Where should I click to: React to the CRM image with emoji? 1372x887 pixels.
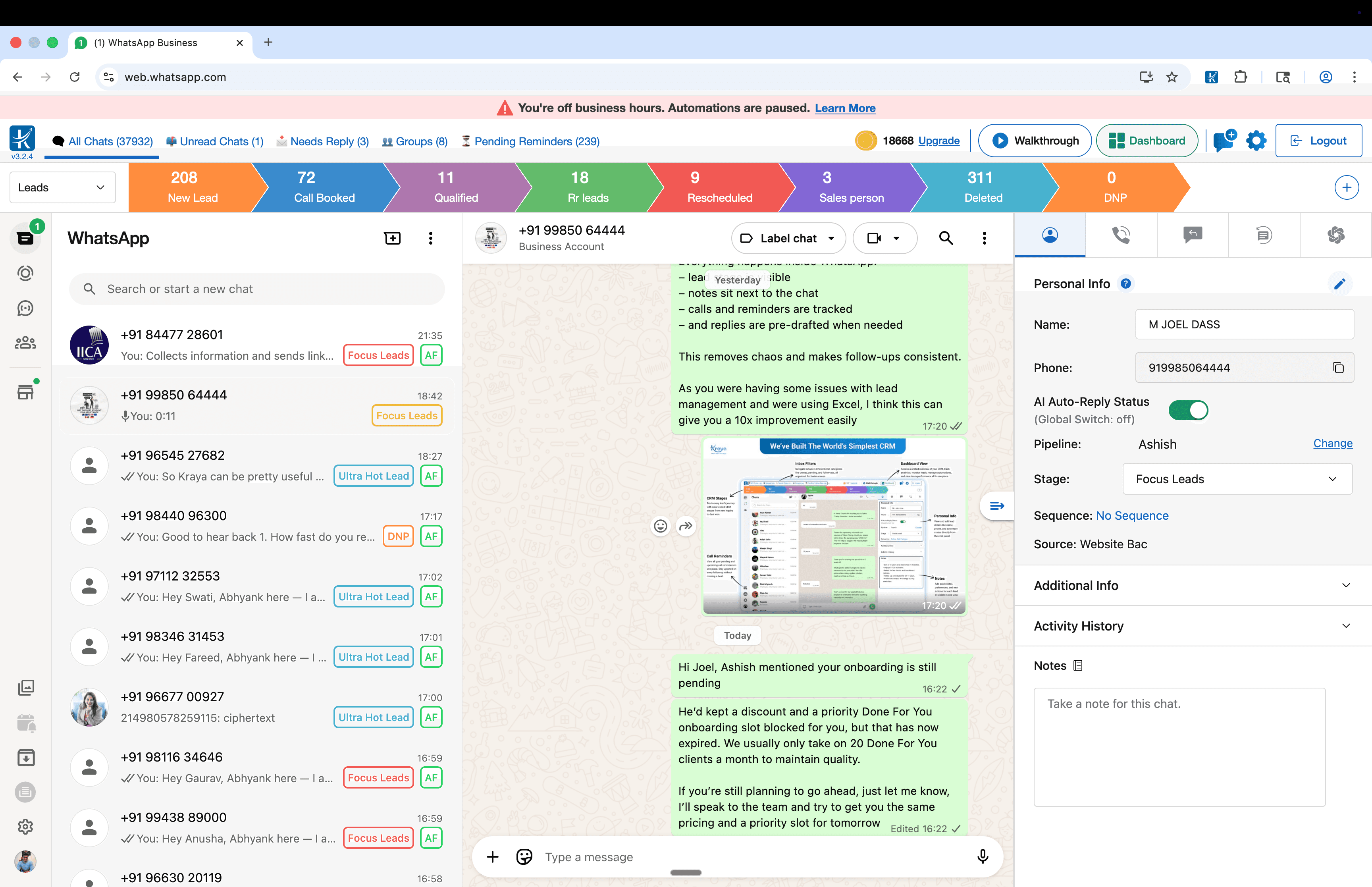coord(660,526)
